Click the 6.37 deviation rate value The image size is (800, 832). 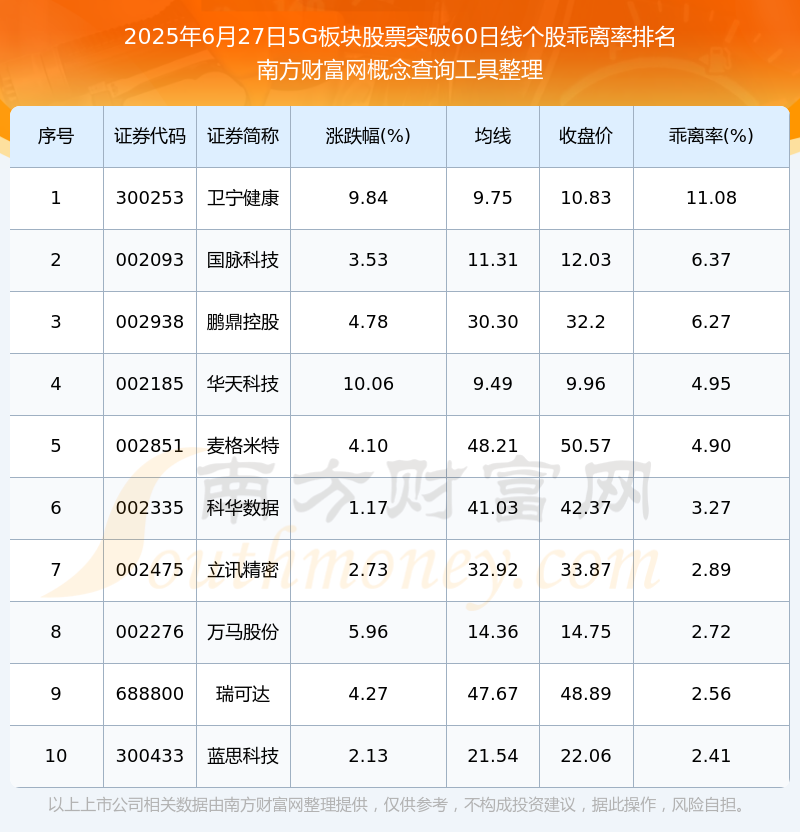pos(711,260)
